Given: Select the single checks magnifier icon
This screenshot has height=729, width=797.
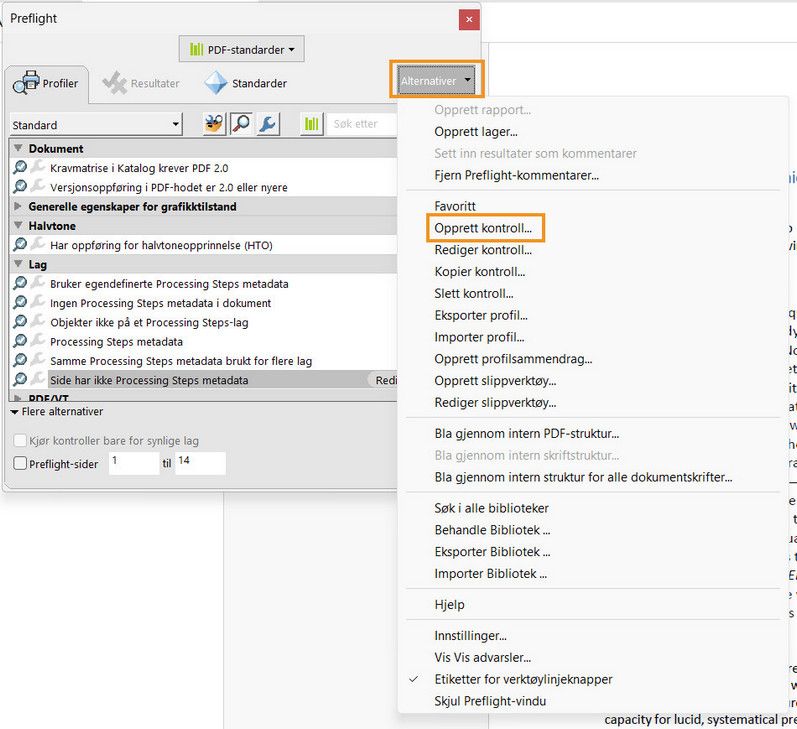Looking at the screenshot, I should click(x=241, y=124).
